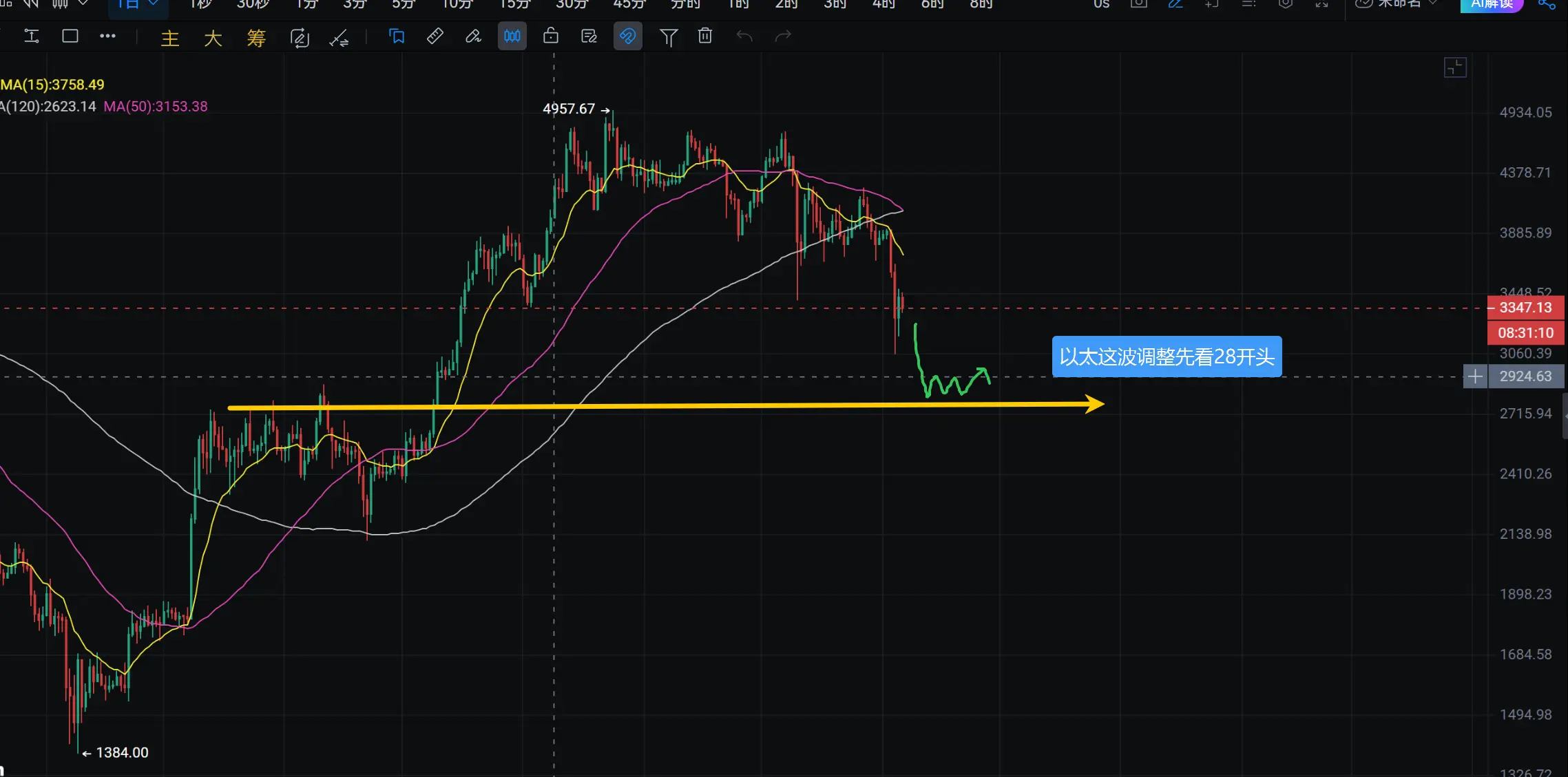Image resolution: width=1568 pixels, height=777 pixels.
Task: Click the blue 以太这波调整 text annotation
Action: coord(1167,356)
